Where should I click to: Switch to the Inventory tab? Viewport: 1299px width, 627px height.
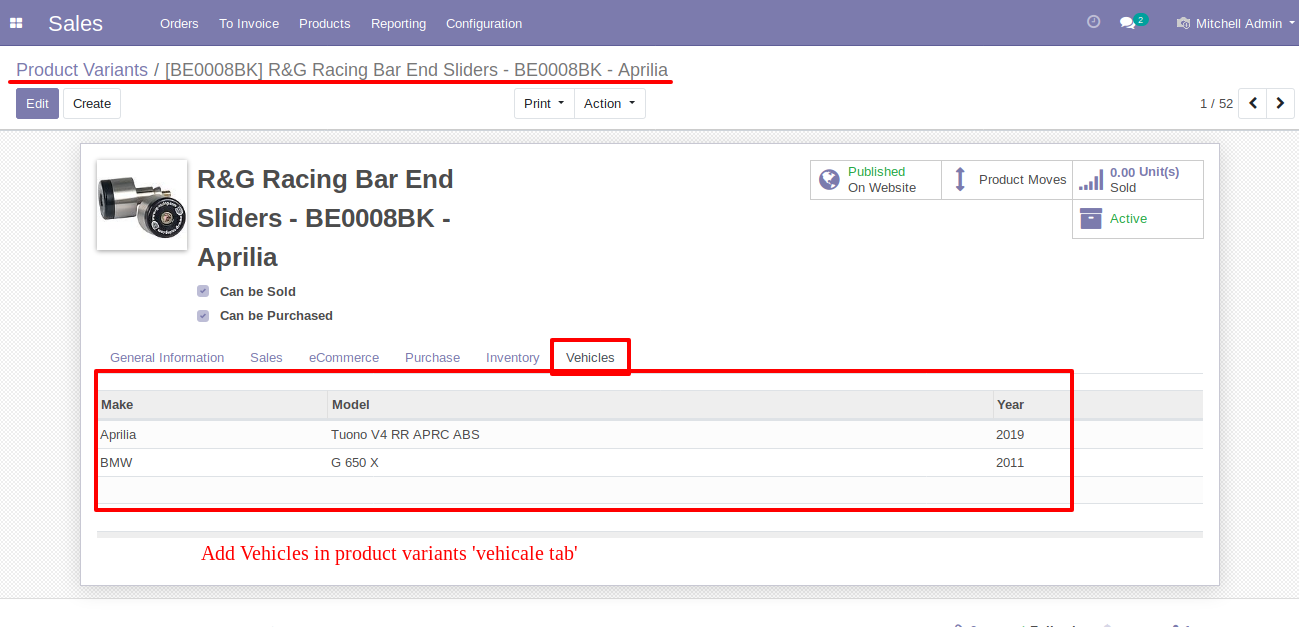coord(513,357)
